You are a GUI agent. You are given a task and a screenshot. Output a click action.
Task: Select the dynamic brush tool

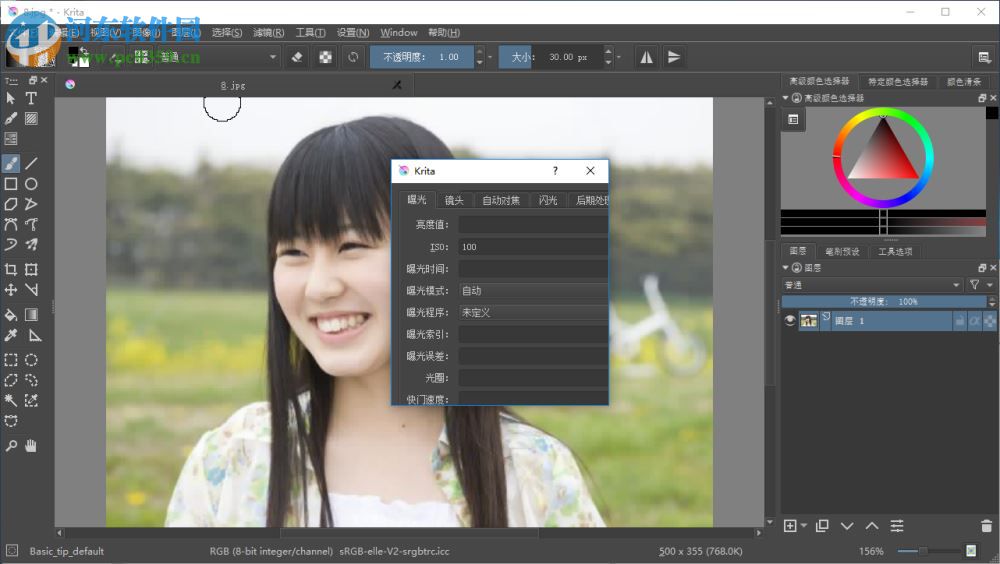point(11,244)
